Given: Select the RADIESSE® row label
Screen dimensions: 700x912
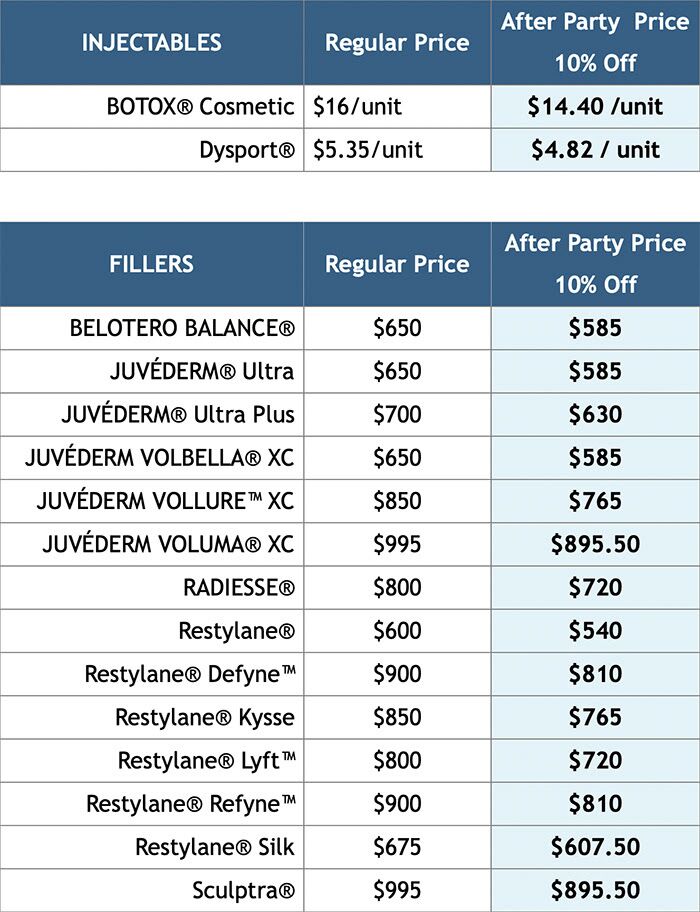Looking at the screenshot, I should click(239, 587).
